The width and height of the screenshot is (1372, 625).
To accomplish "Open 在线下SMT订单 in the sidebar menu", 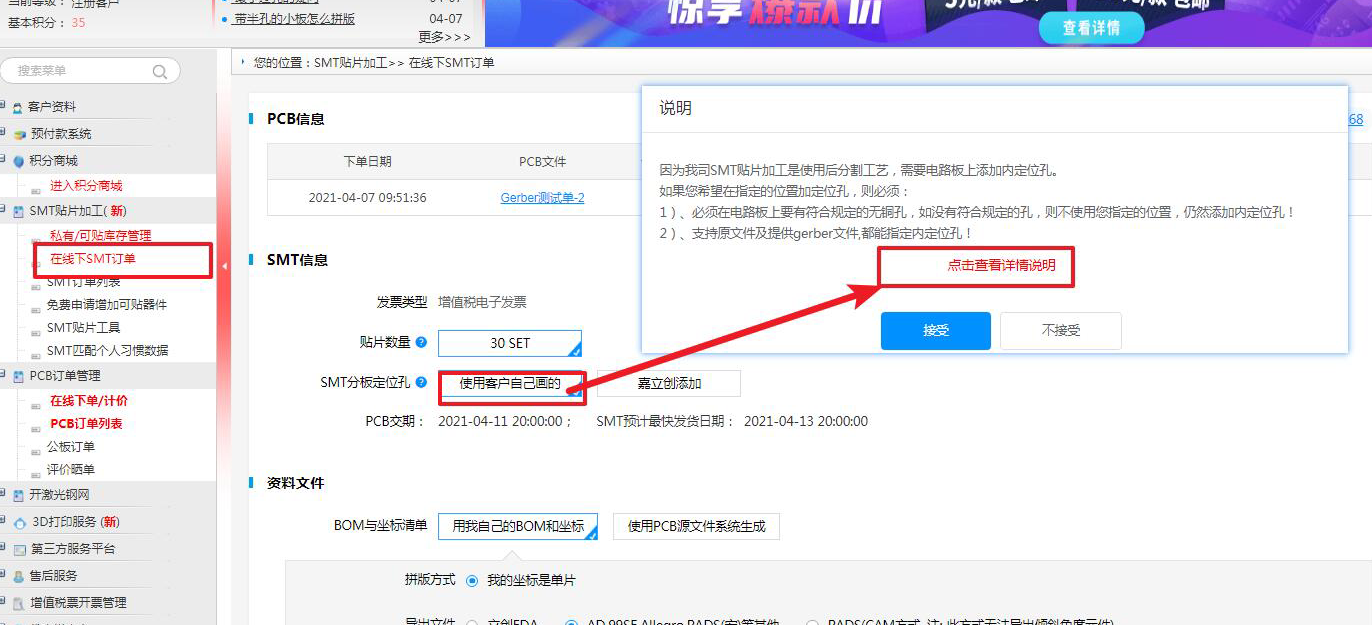I will (x=93, y=259).
